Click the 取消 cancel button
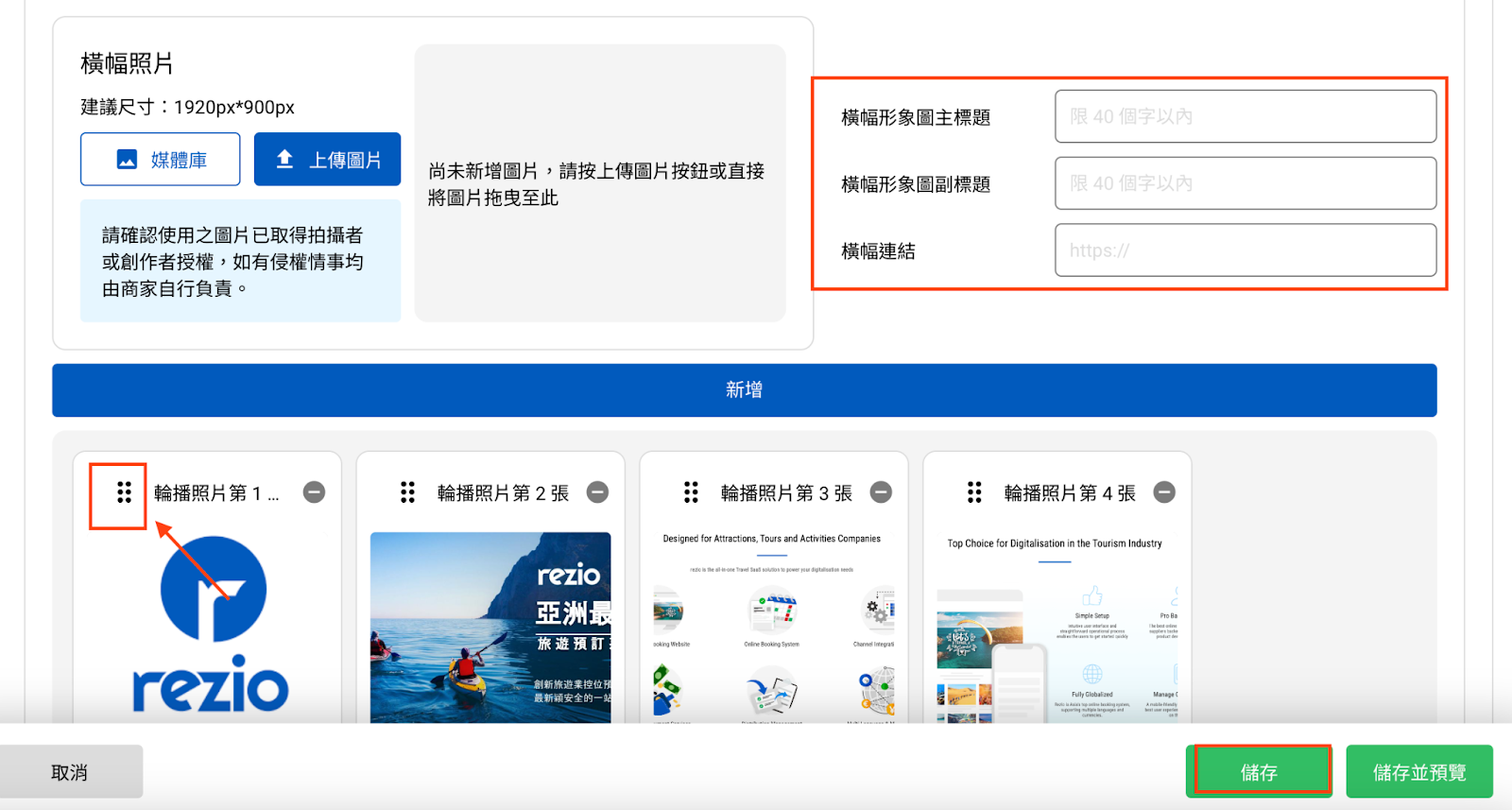Viewport: 1512px width, 810px height. point(71,772)
